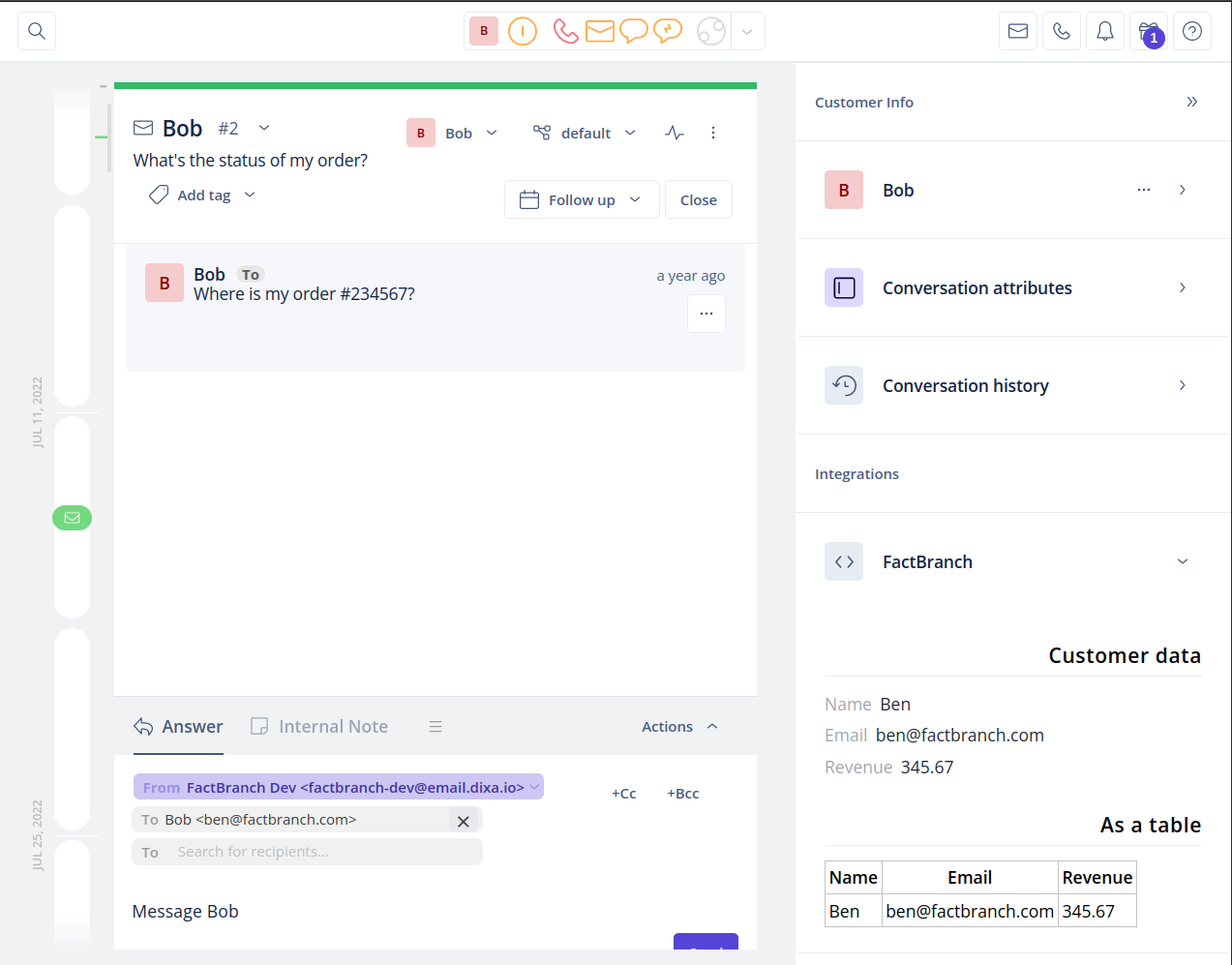This screenshot has height=965, width=1232.
Task: Open the email envelope icon in the center toolbar
Action: click(600, 31)
